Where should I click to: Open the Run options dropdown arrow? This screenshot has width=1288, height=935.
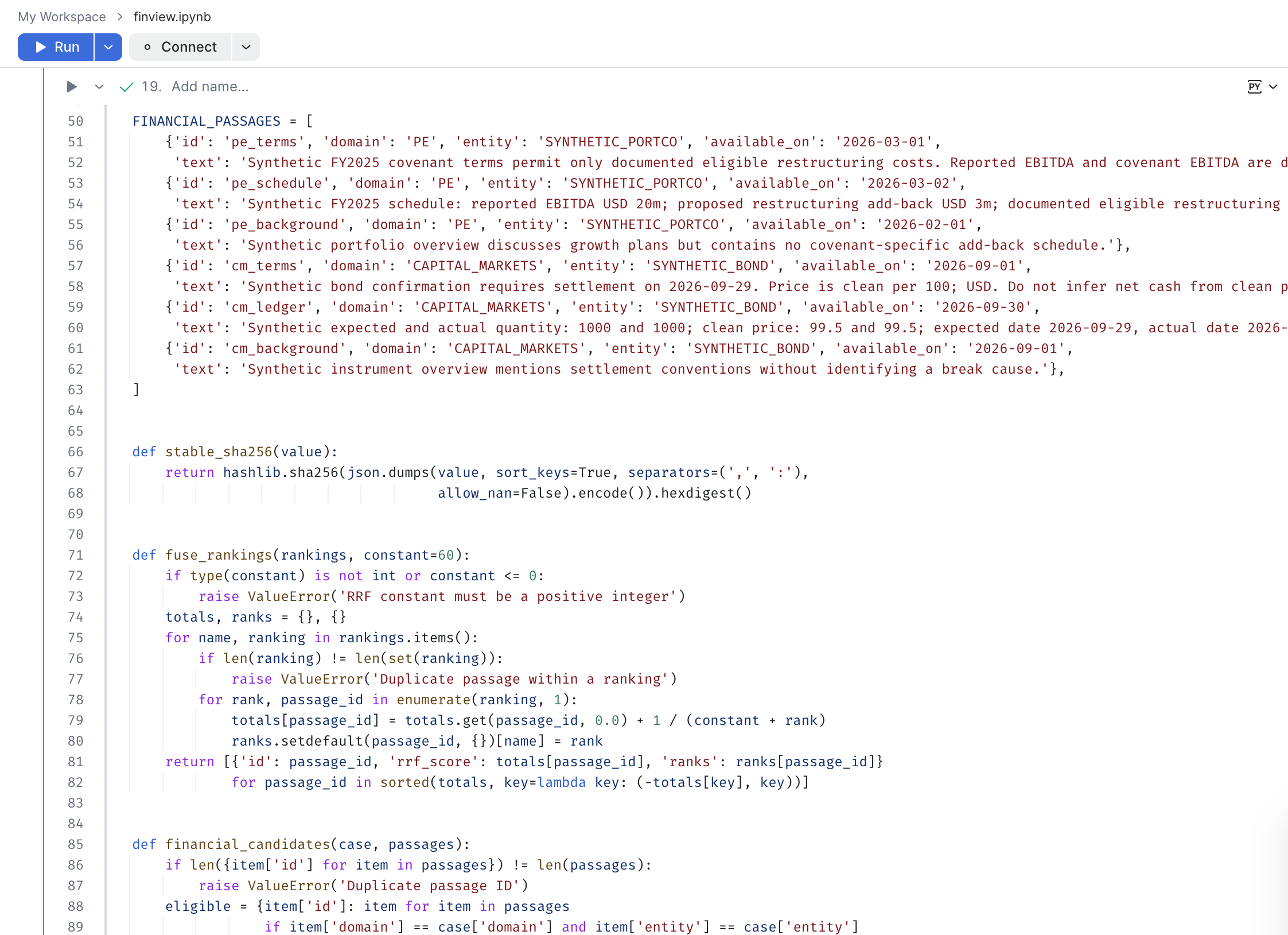tap(108, 47)
